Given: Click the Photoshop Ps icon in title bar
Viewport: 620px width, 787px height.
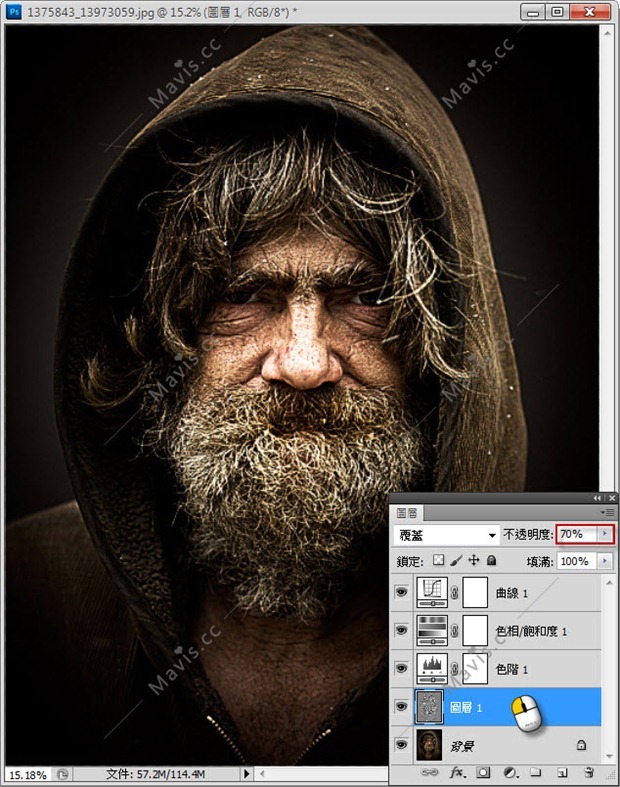Looking at the screenshot, I should click(x=14, y=11).
